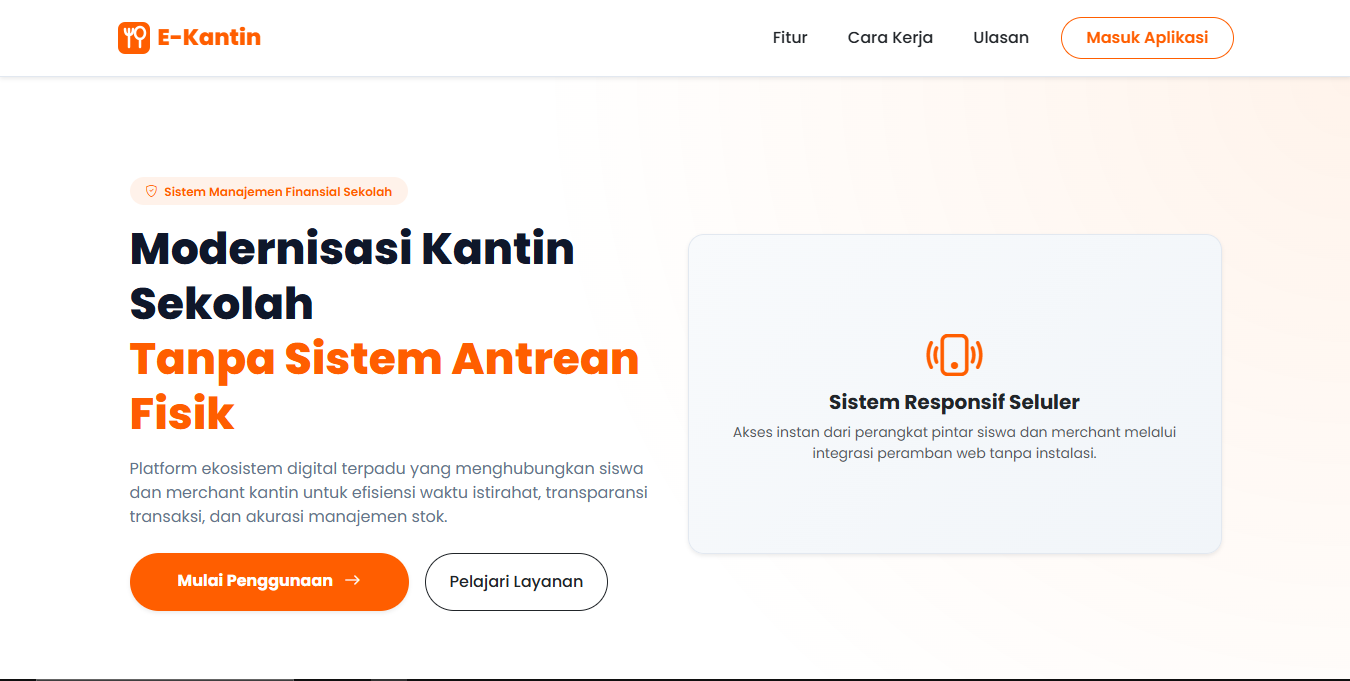This screenshot has height=681, width=1350.
Task: Open the Fitur navigation link
Action: click(790, 38)
